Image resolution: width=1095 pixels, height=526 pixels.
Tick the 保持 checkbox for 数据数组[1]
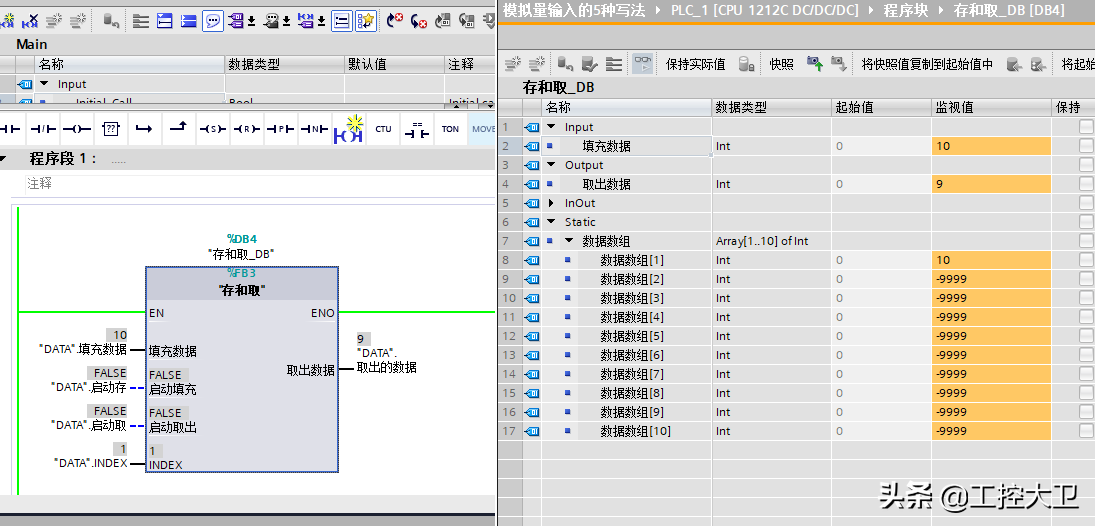point(1086,260)
